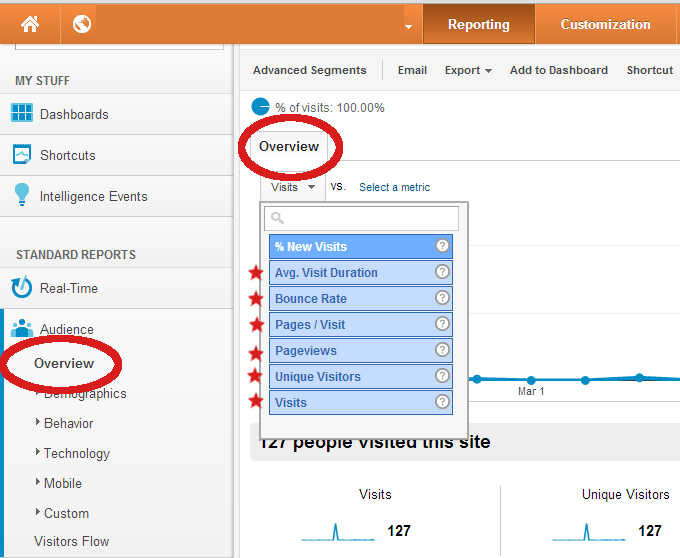680x558 pixels.
Task: Click the Dashboards grid icon
Action: tap(22, 113)
